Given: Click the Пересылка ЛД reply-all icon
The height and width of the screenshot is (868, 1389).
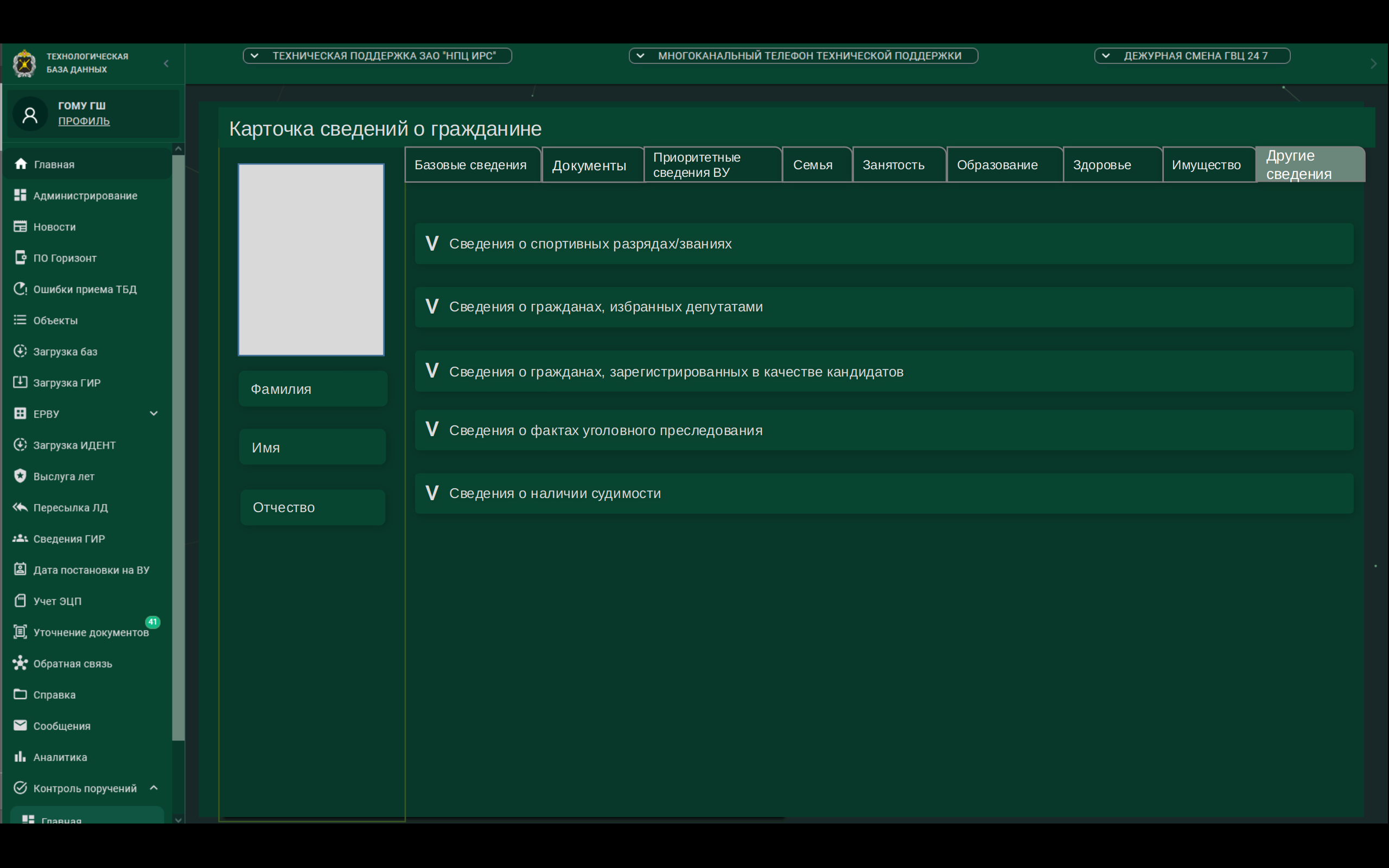Looking at the screenshot, I should point(20,507).
